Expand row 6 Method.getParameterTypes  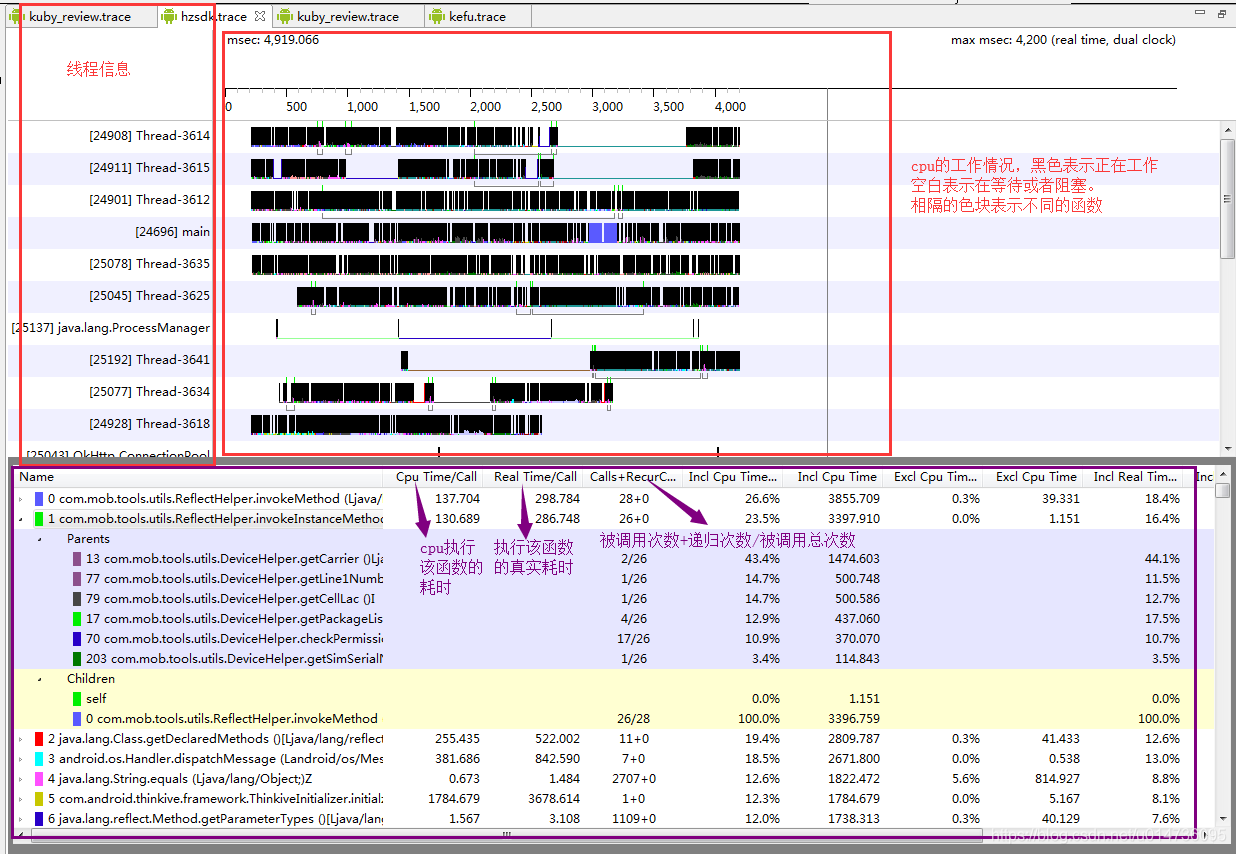pos(22,818)
